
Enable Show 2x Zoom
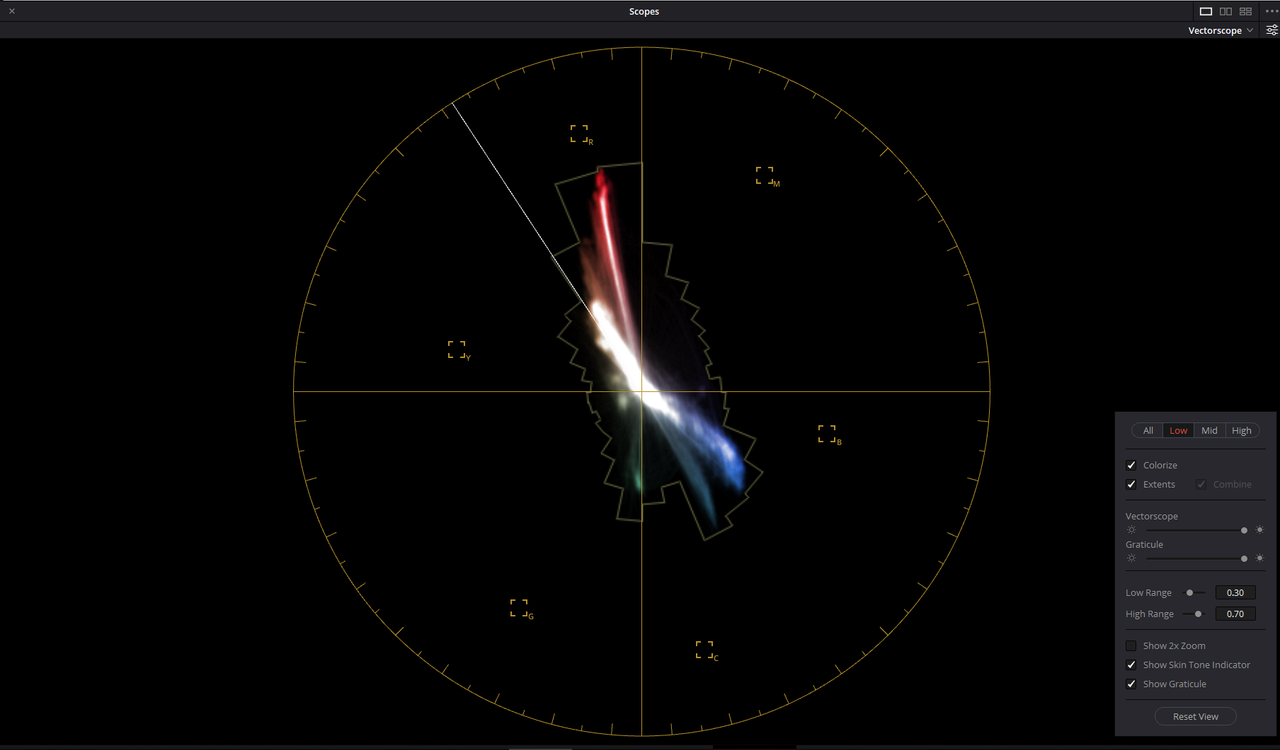(x=1131, y=646)
